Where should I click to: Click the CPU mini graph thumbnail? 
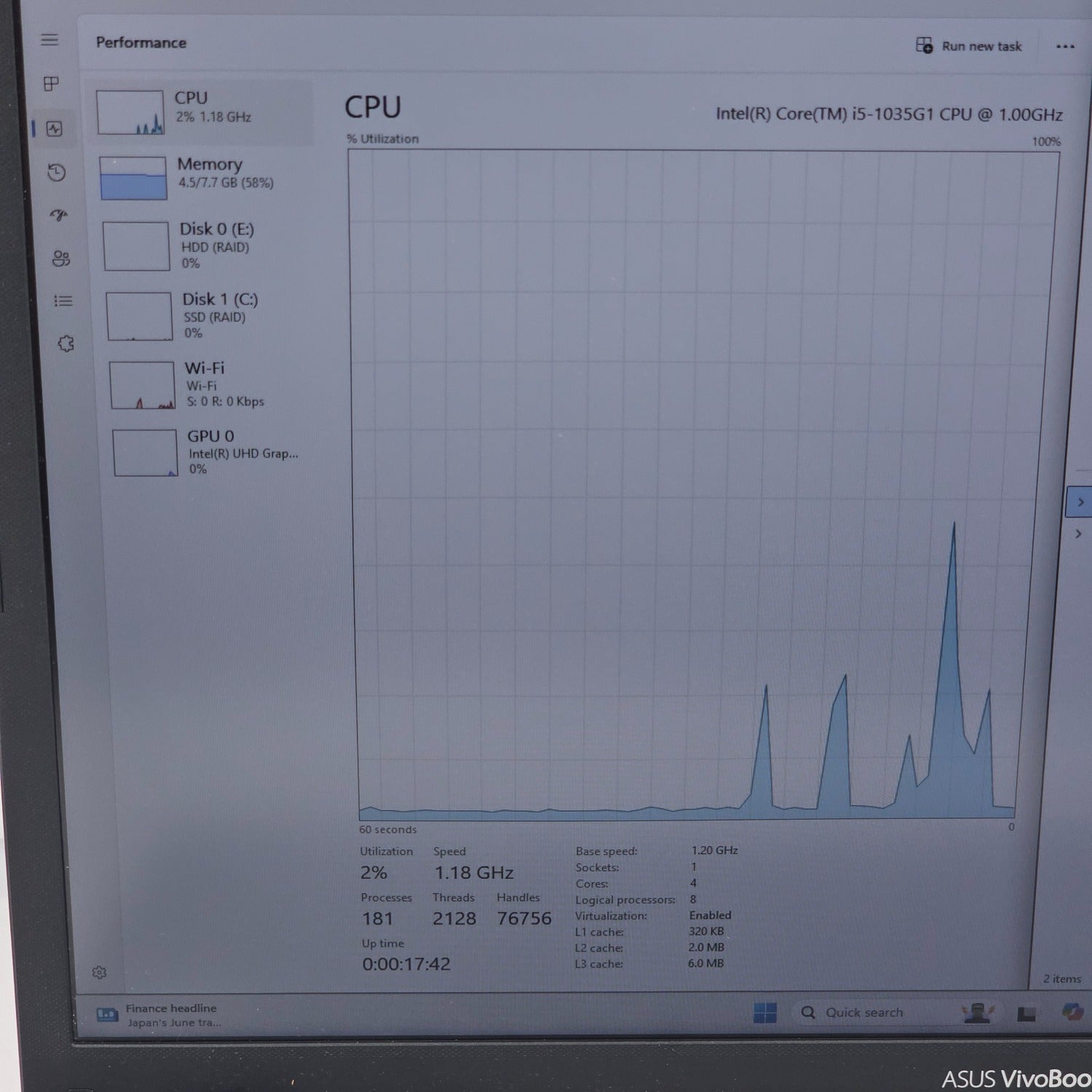pyautogui.click(x=130, y=112)
